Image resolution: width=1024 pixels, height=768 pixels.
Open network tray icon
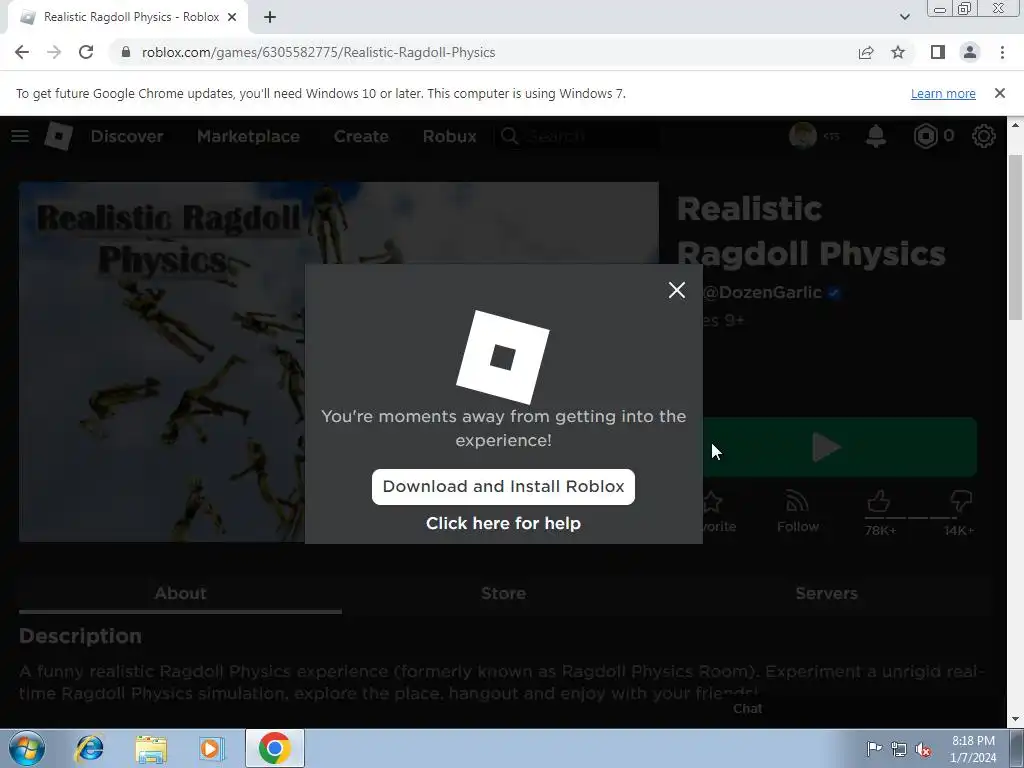[899, 749]
